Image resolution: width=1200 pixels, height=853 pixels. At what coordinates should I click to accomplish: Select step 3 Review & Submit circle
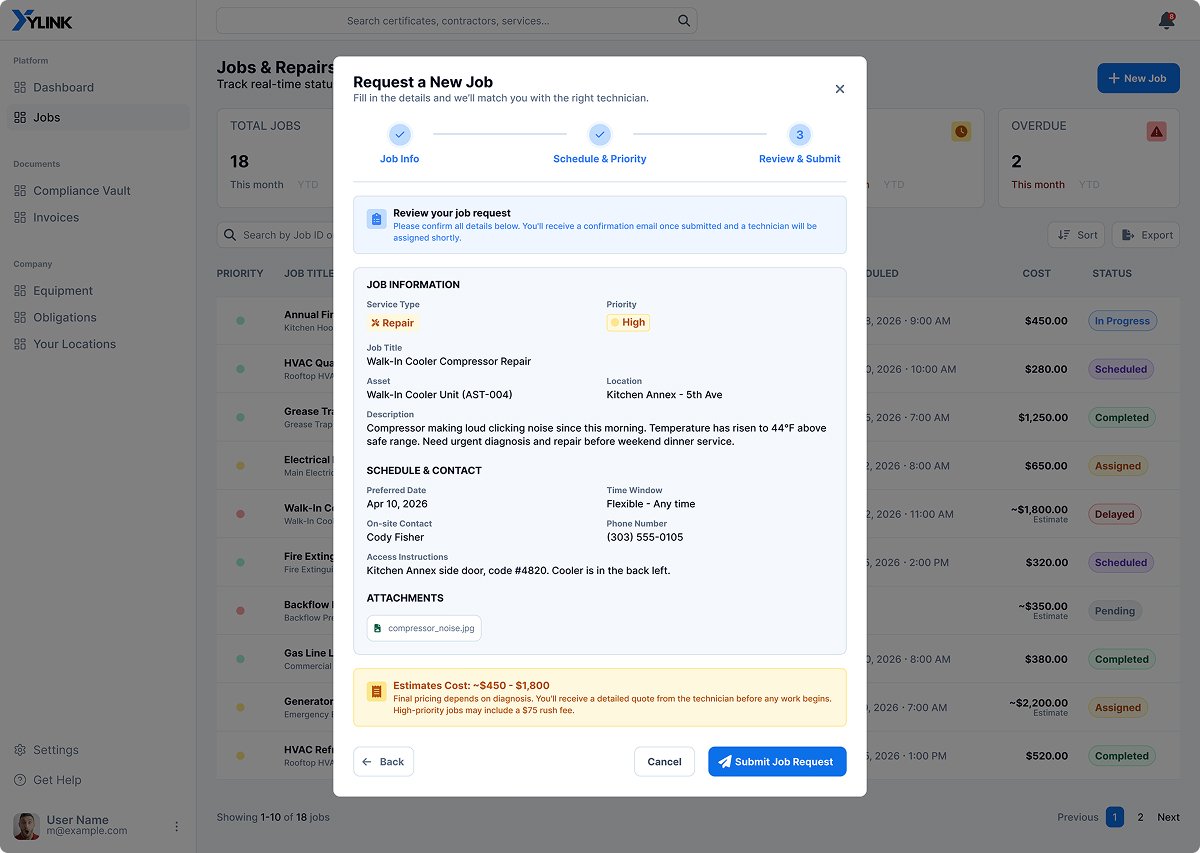800,134
